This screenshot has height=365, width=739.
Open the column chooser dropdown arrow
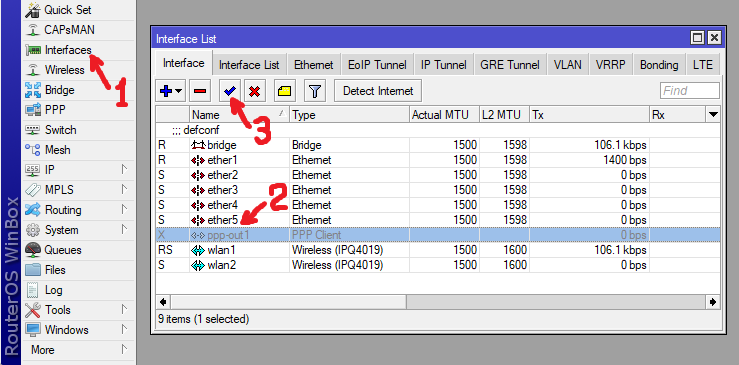tap(713, 115)
